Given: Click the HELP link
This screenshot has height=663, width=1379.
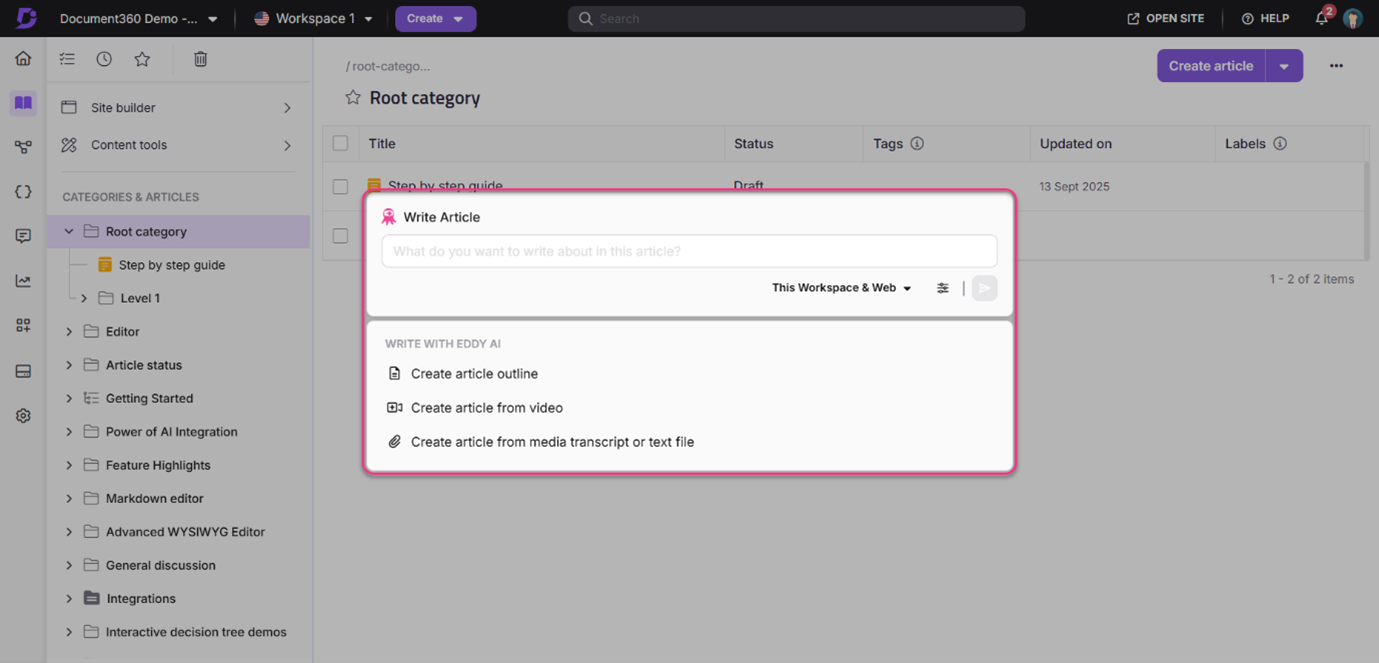Looking at the screenshot, I should pos(1265,19).
